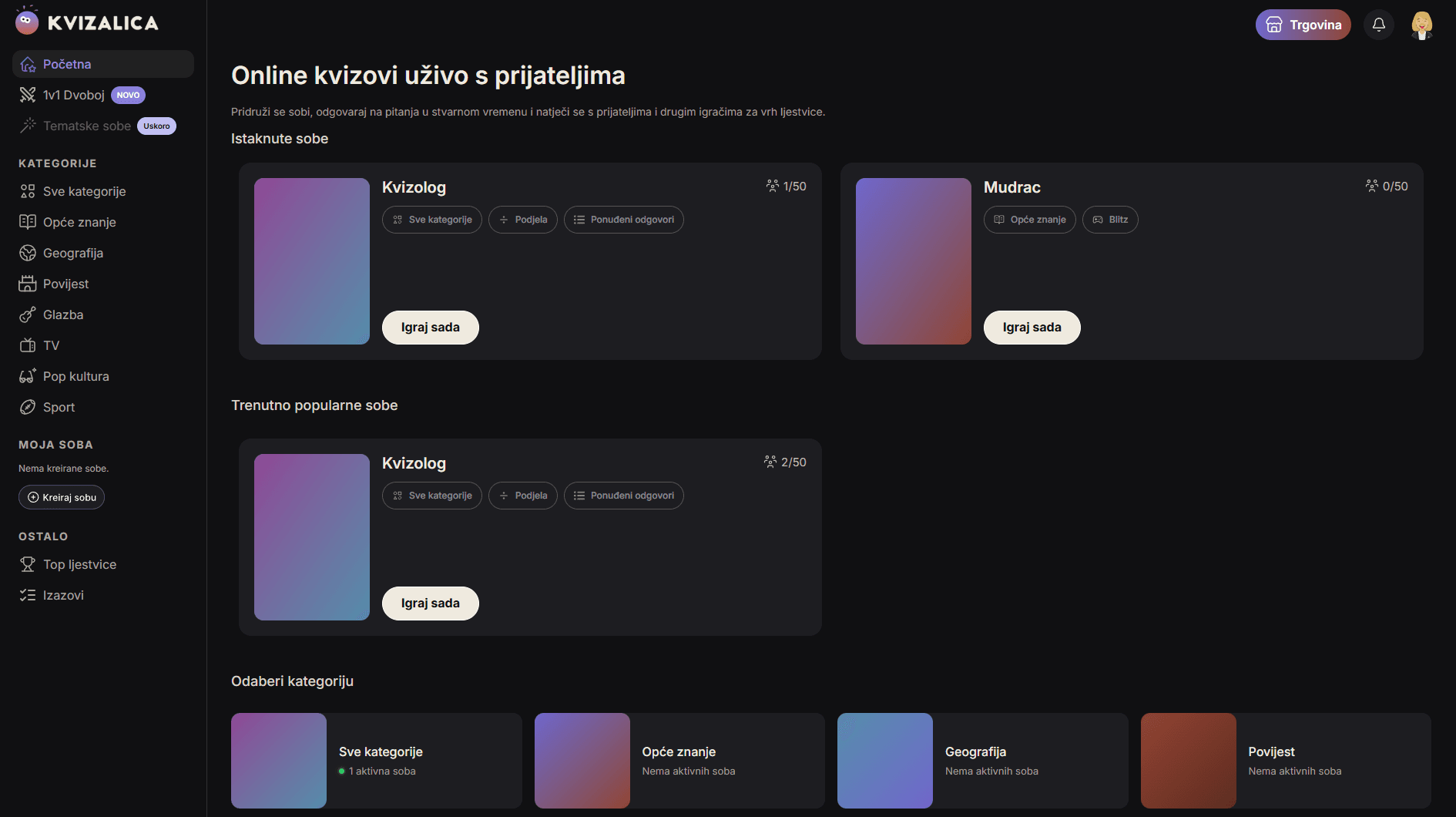Open the Trgovina store button
The image size is (1456, 817).
[1303, 25]
